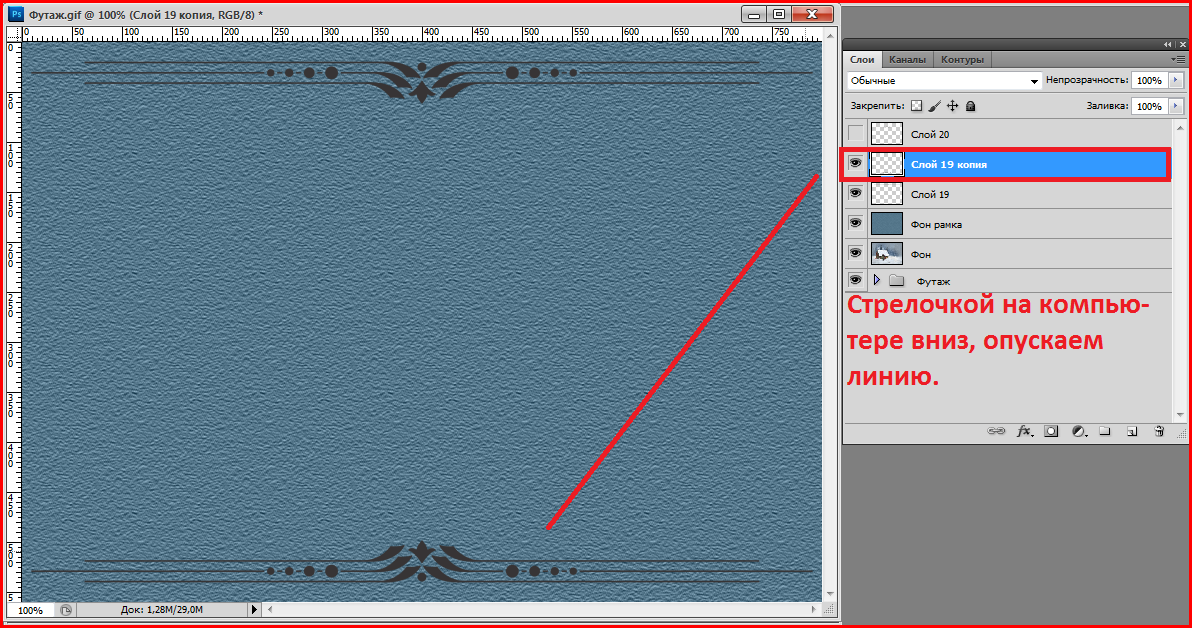The height and width of the screenshot is (628, 1192).
Task: Click the link layers chain icon
Action: 996,431
